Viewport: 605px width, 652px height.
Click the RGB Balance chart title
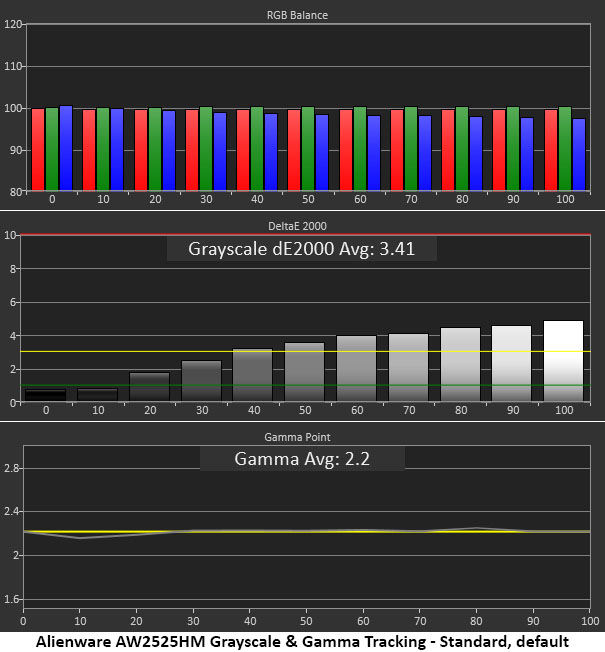(297, 15)
